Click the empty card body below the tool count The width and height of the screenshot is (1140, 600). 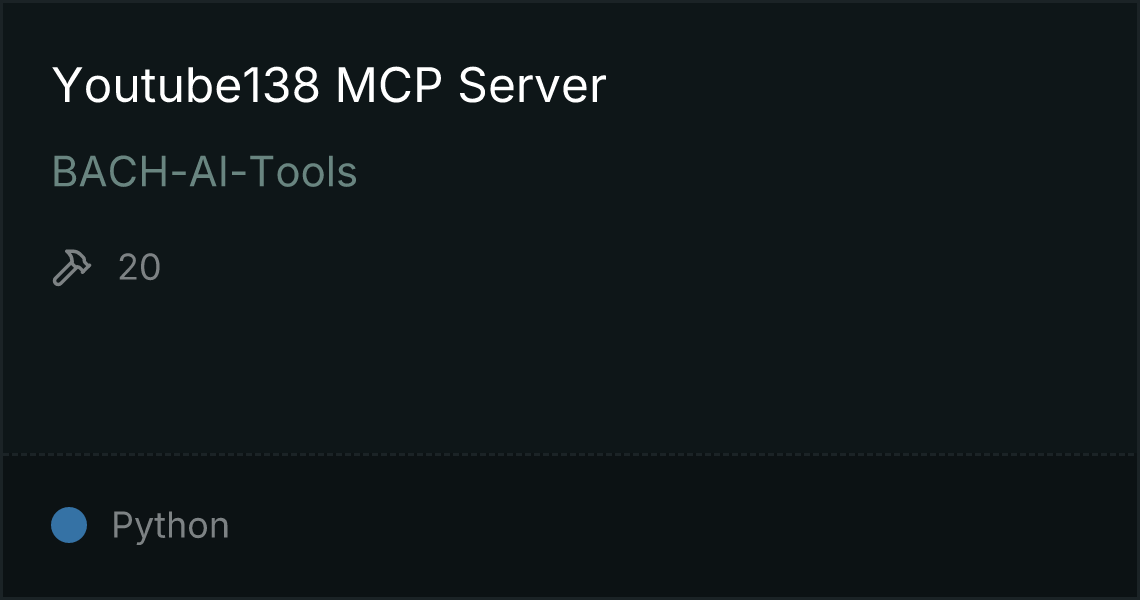click(570, 367)
